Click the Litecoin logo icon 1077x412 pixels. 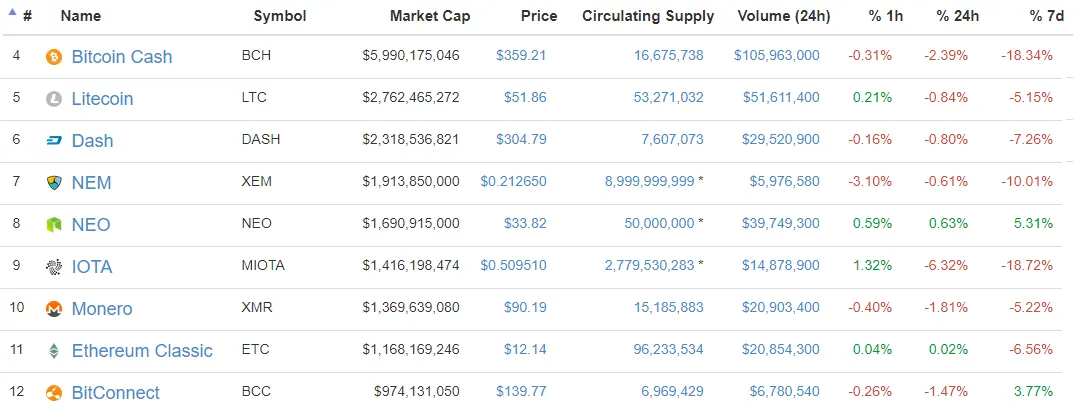pyautogui.click(x=54, y=99)
